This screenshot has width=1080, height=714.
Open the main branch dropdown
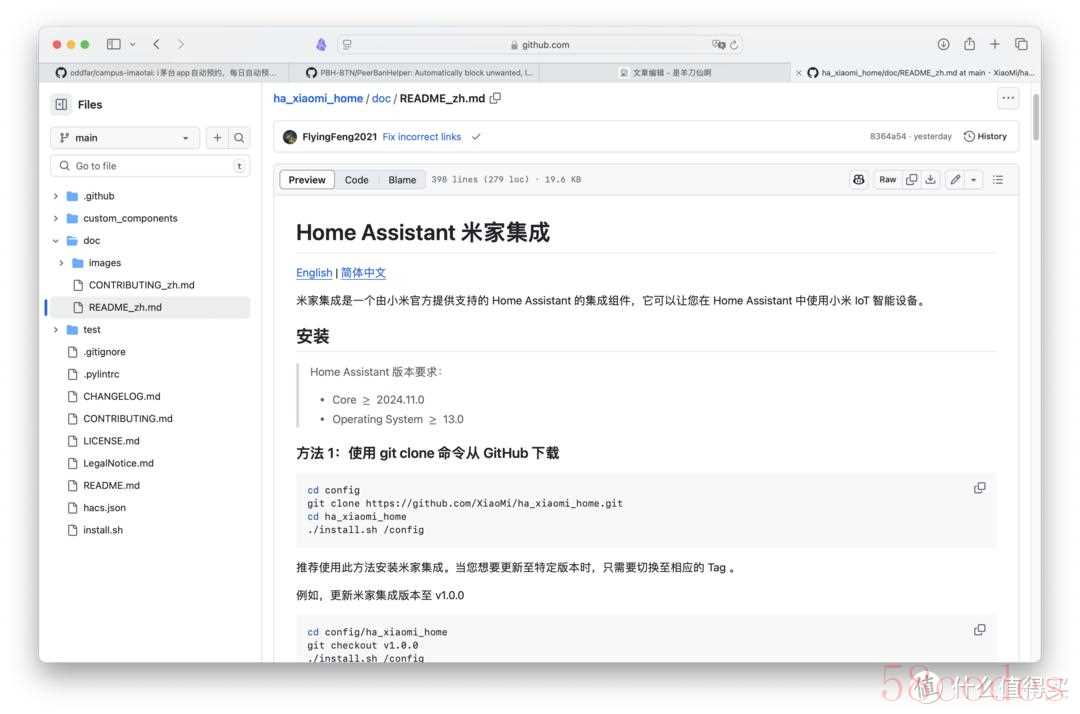(x=125, y=138)
